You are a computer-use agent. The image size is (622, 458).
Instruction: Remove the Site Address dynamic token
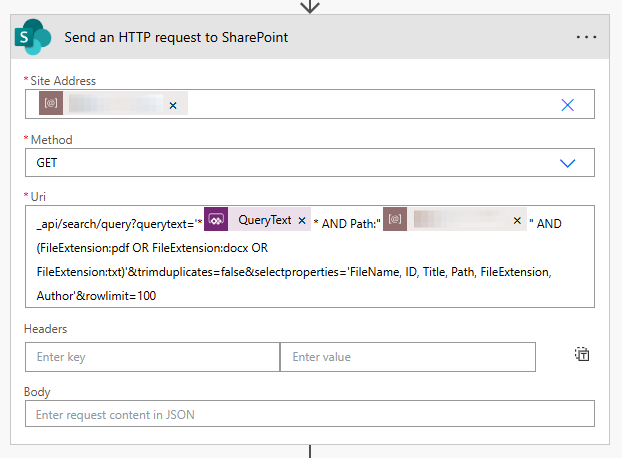[x=173, y=105]
